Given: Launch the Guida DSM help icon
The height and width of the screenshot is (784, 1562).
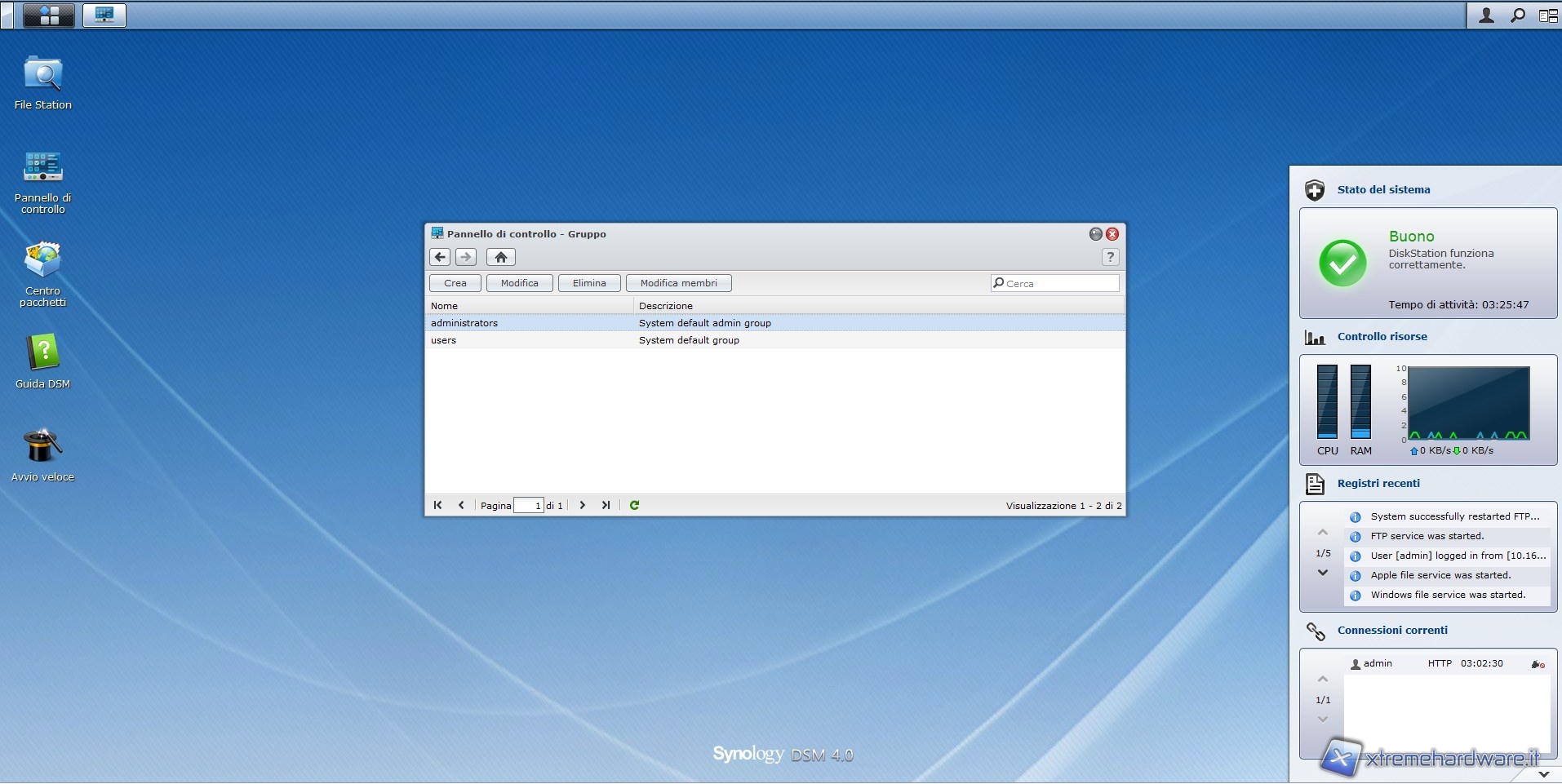Looking at the screenshot, I should click(x=42, y=353).
